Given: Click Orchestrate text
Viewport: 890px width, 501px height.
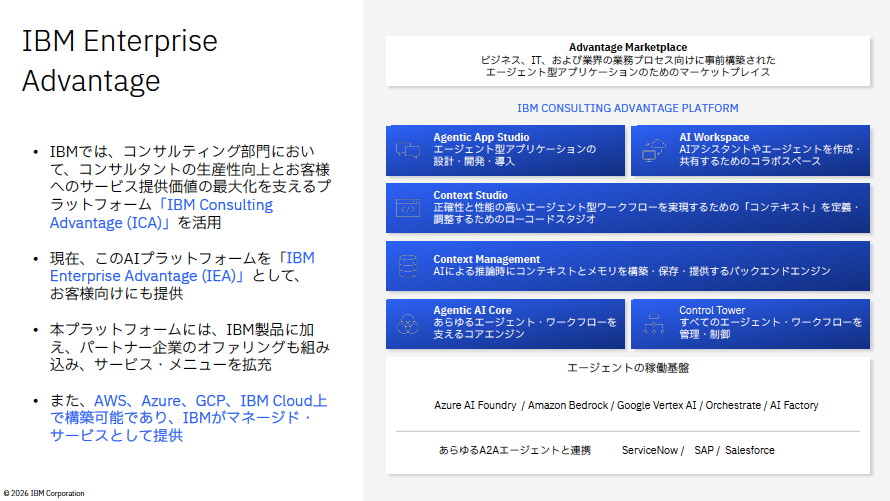Looking at the screenshot, I should [x=733, y=405].
